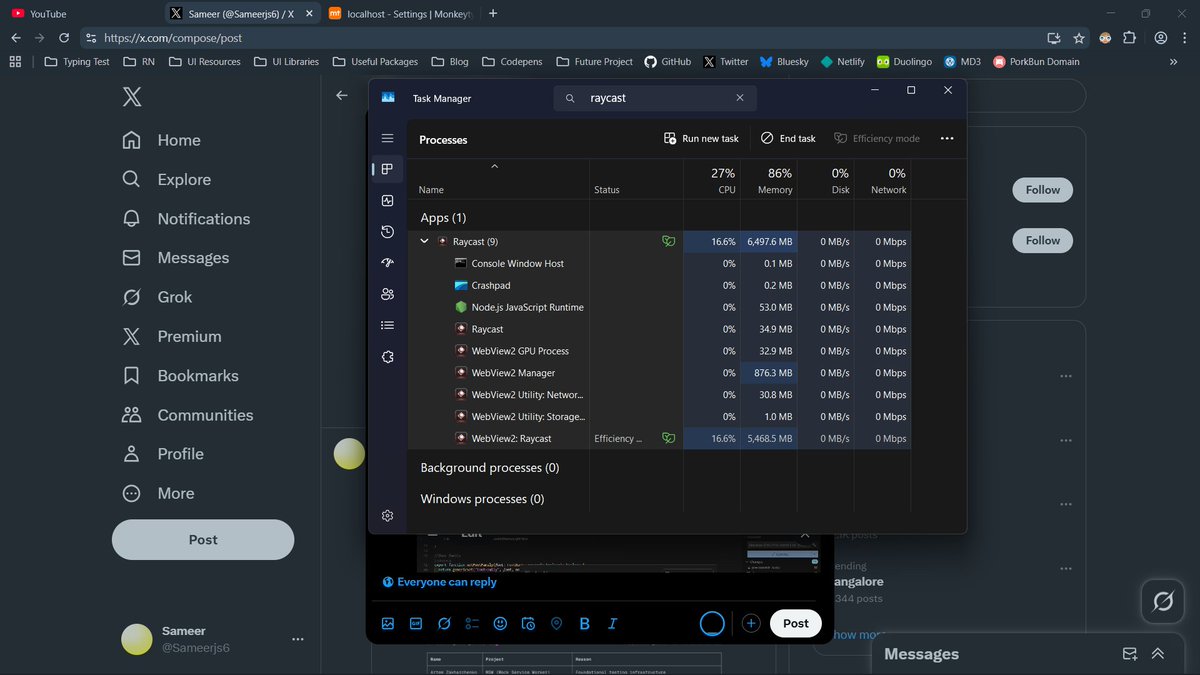Open App history icon in Task Manager
1200x675 pixels.
coord(388,232)
